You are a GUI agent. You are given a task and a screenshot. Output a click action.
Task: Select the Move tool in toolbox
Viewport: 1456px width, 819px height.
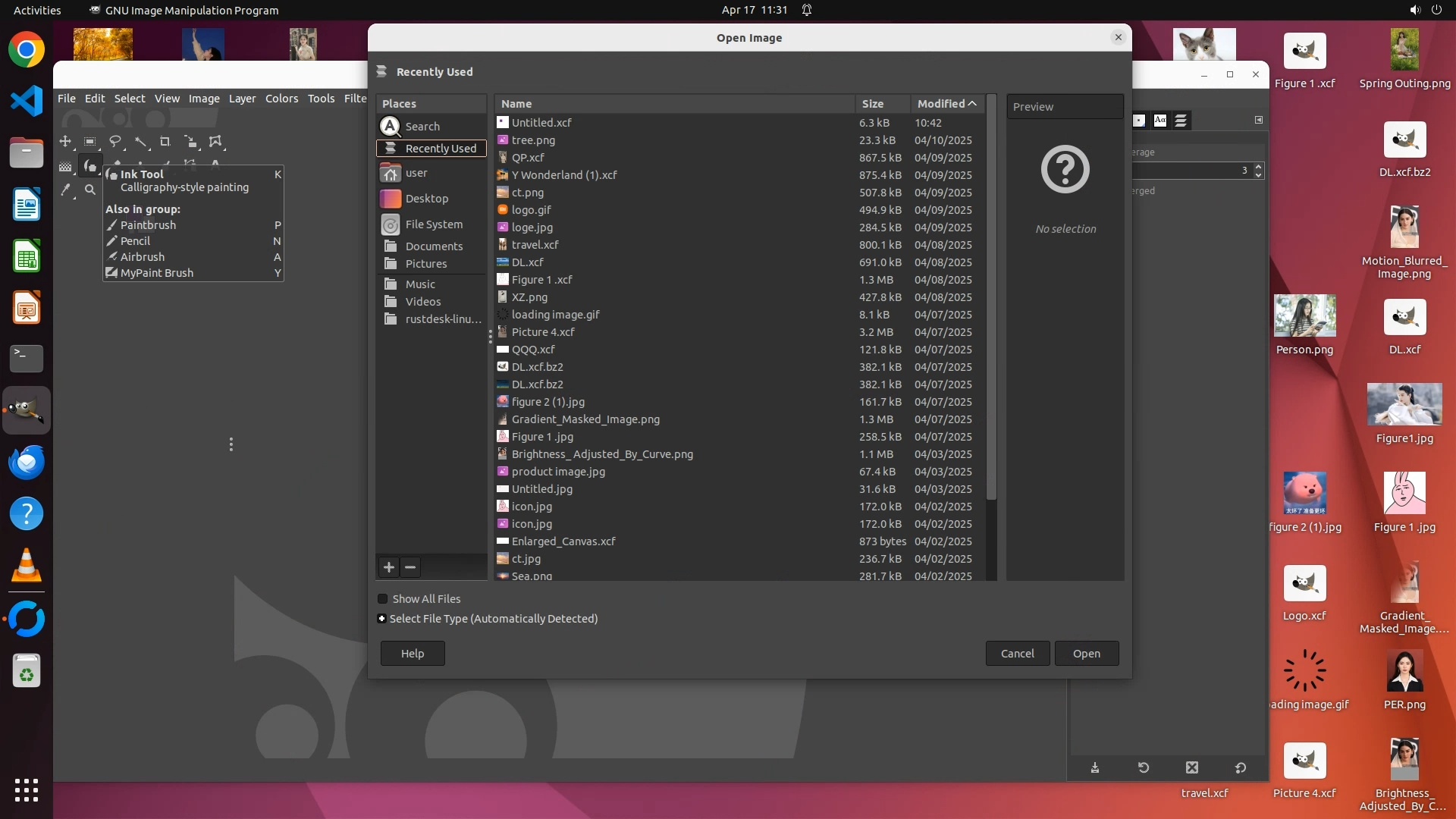(65, 142)
